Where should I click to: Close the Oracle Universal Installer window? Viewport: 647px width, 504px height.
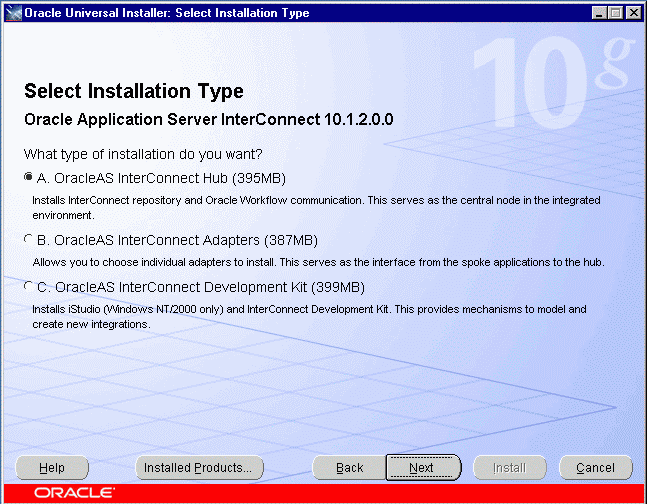(633, 13)
